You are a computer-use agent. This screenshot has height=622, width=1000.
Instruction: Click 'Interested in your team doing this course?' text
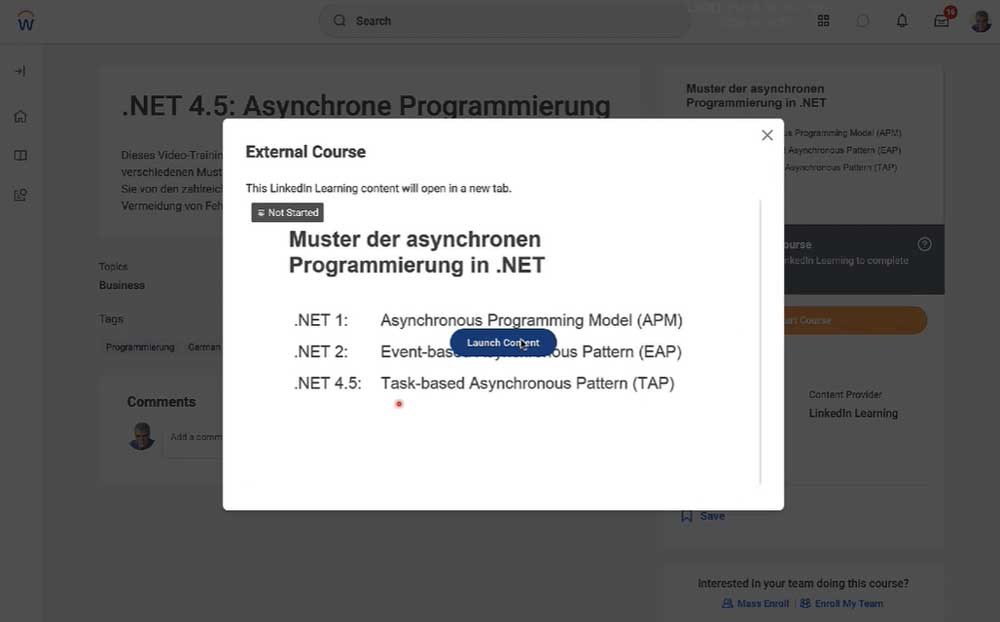point(803,583)
